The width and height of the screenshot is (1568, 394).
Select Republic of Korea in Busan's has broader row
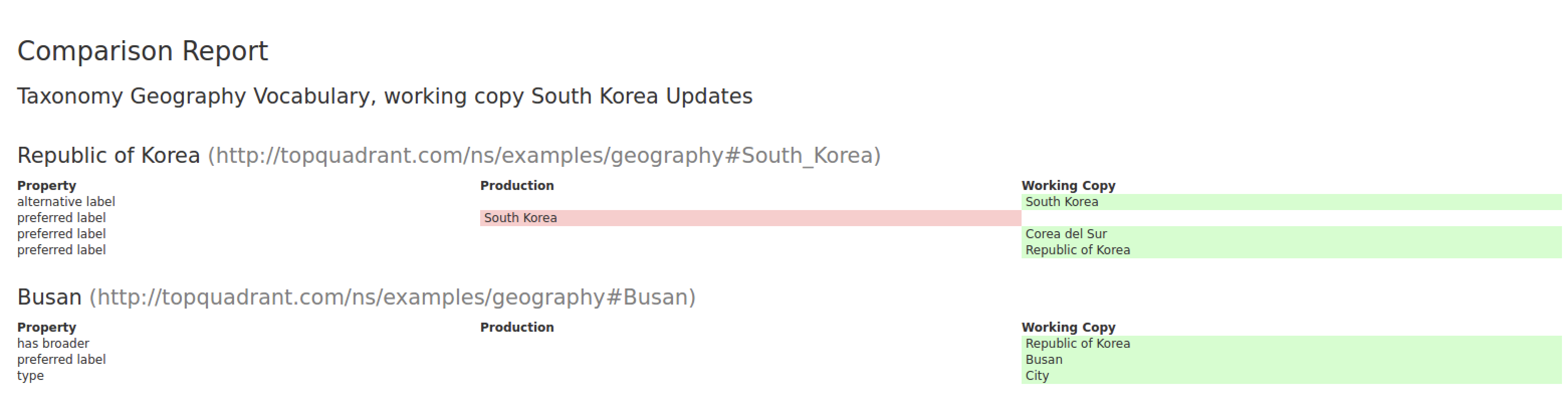1077,343
